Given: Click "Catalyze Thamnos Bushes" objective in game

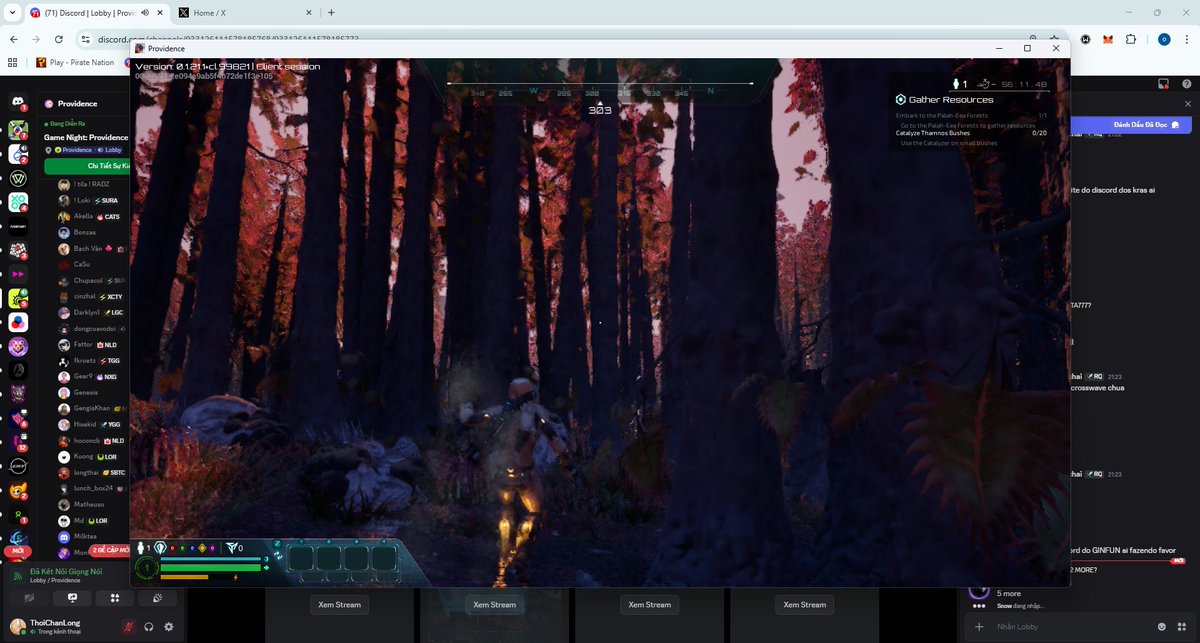Looking at the screenshot, I should pos(932,133).
